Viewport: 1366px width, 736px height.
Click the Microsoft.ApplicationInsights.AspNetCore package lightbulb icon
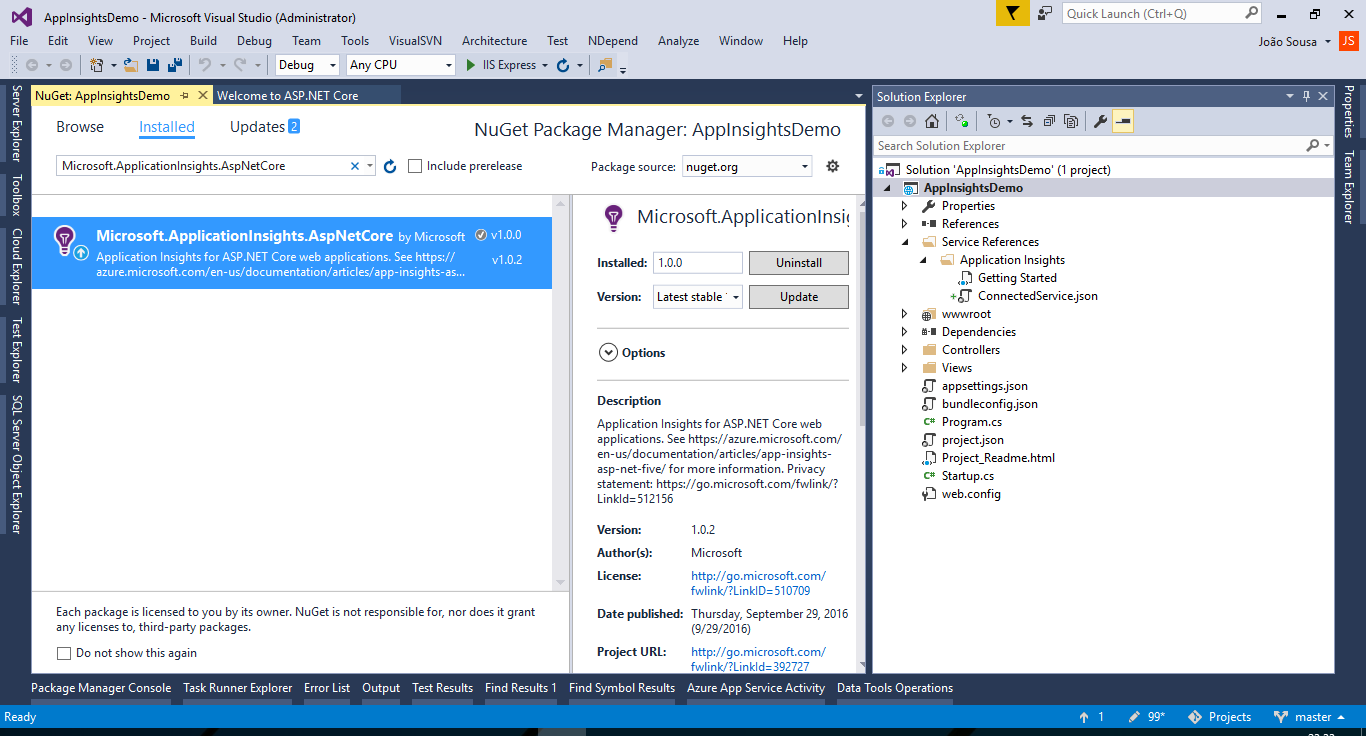tap(65, 241)
